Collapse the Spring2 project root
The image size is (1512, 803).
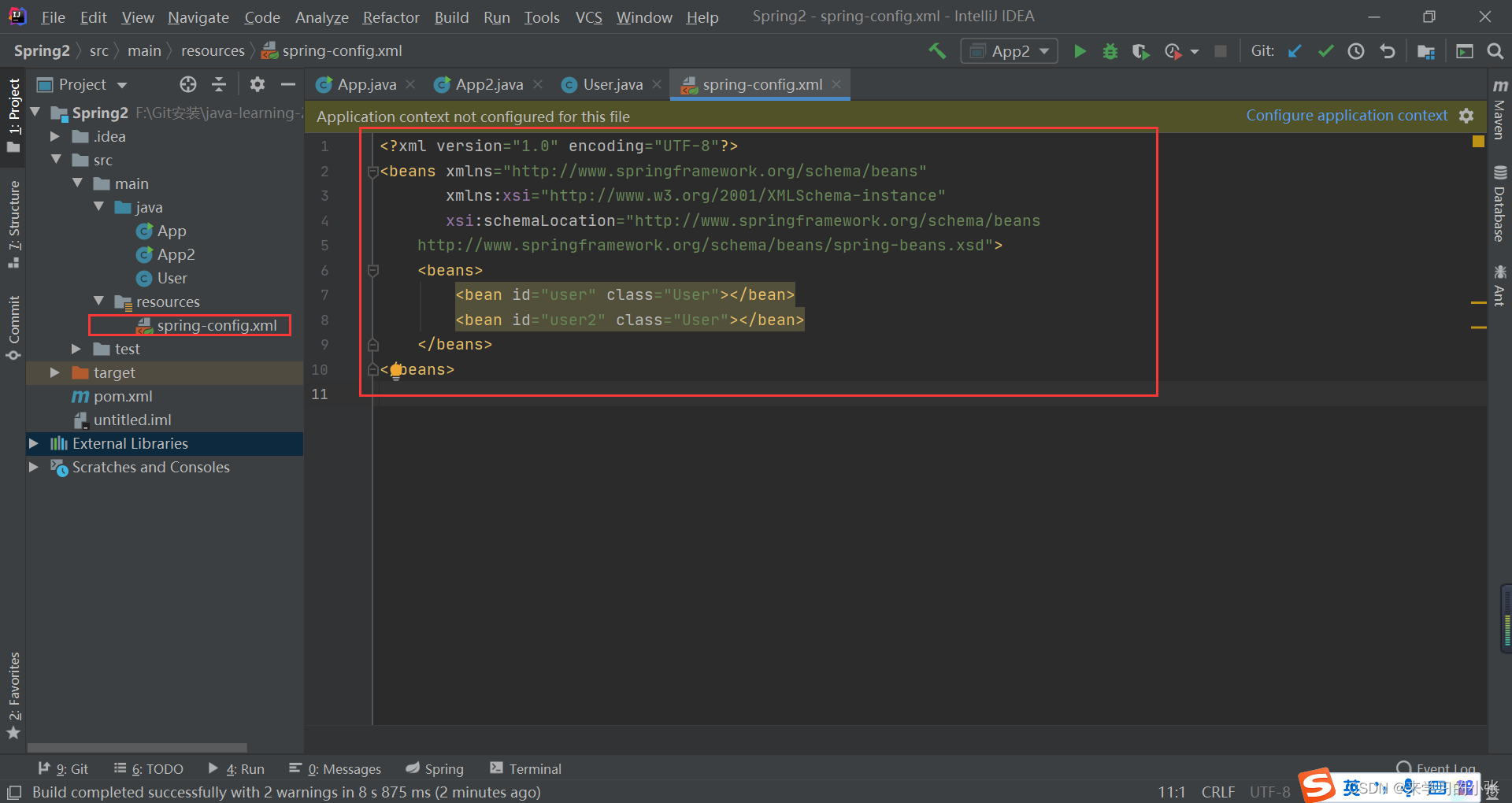[x=35, y=113]
